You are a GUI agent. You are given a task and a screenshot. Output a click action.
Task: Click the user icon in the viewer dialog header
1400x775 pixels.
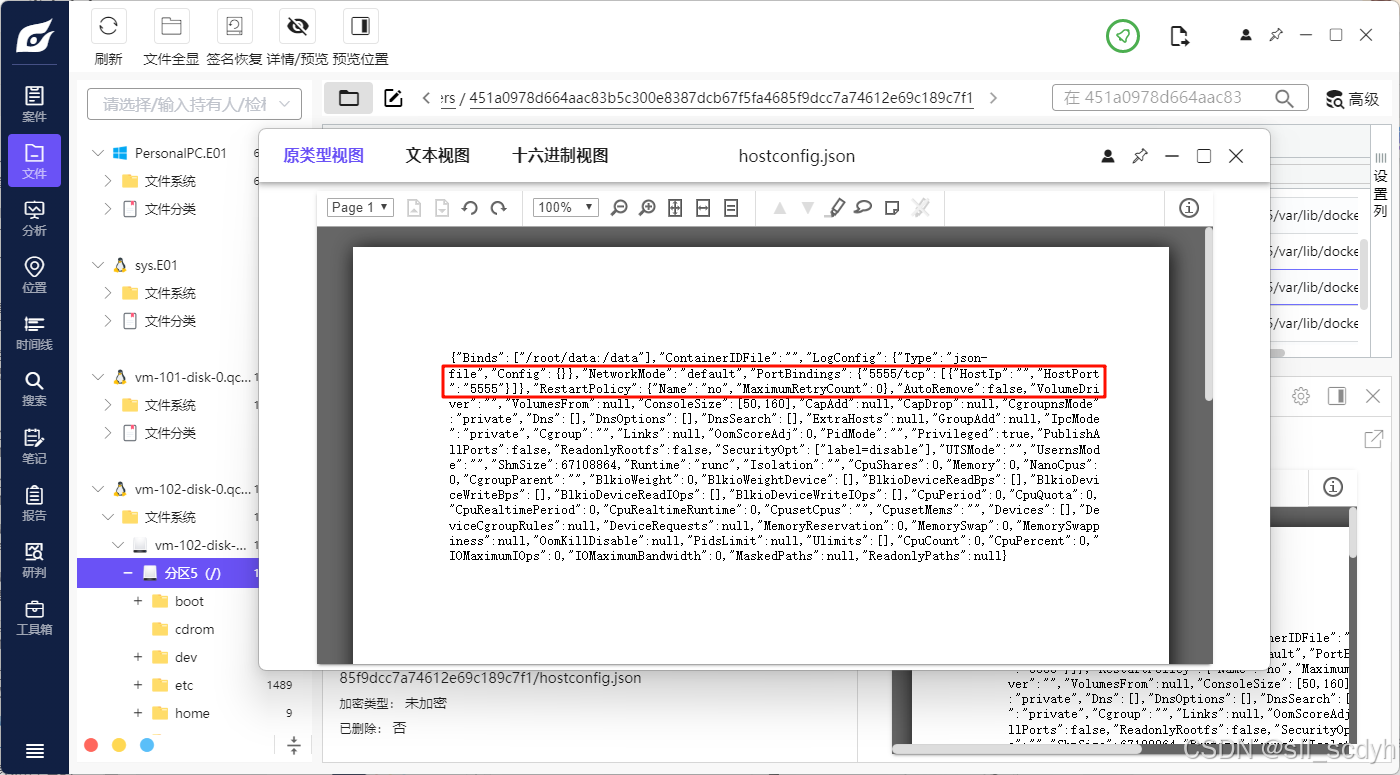(1108, 156)
